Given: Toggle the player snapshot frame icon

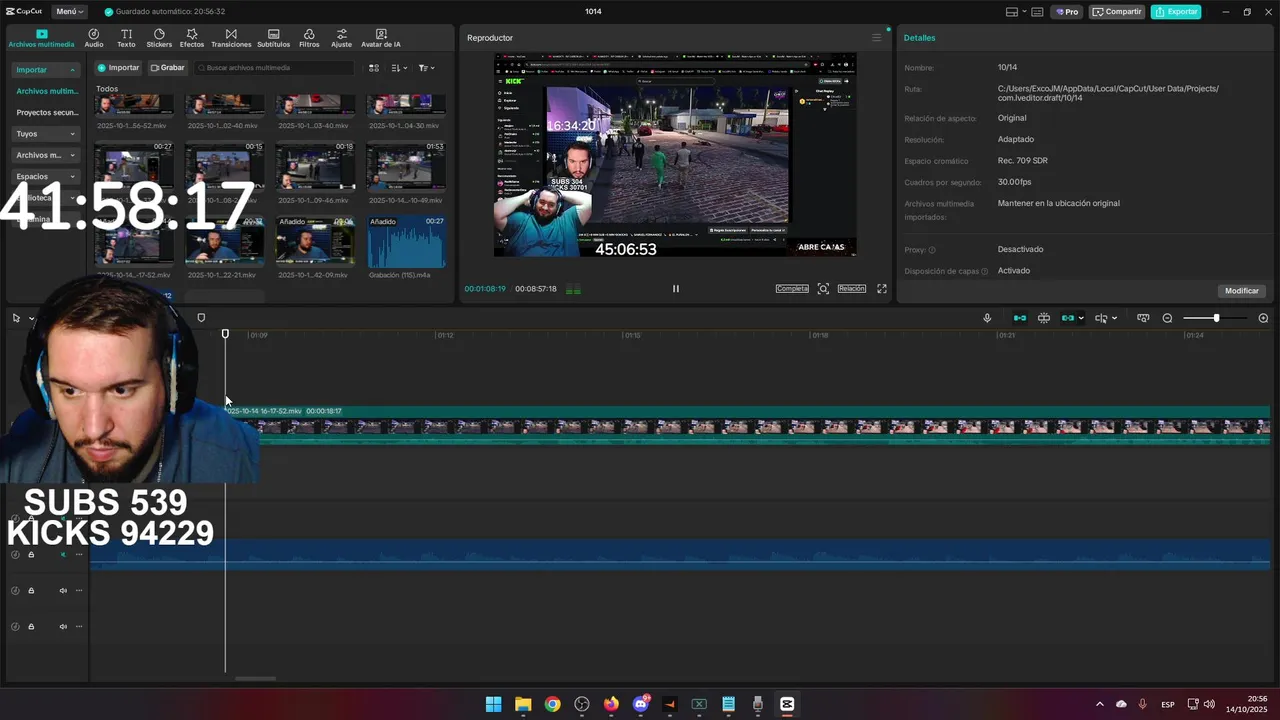Looking at the screenshot, I should [x=823, y=289].
